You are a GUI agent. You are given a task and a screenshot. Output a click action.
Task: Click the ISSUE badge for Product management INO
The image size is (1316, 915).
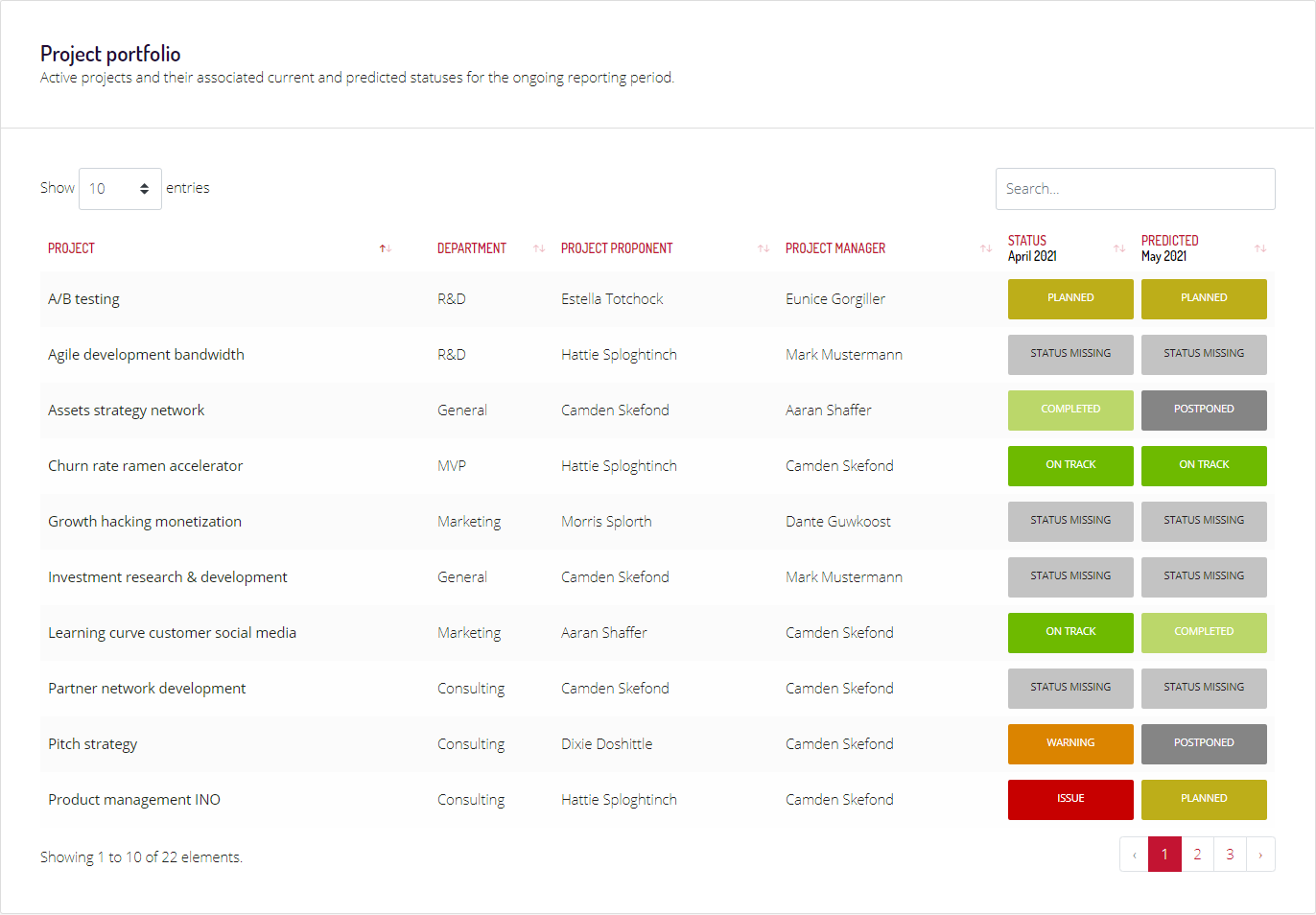pos(1070,799)
